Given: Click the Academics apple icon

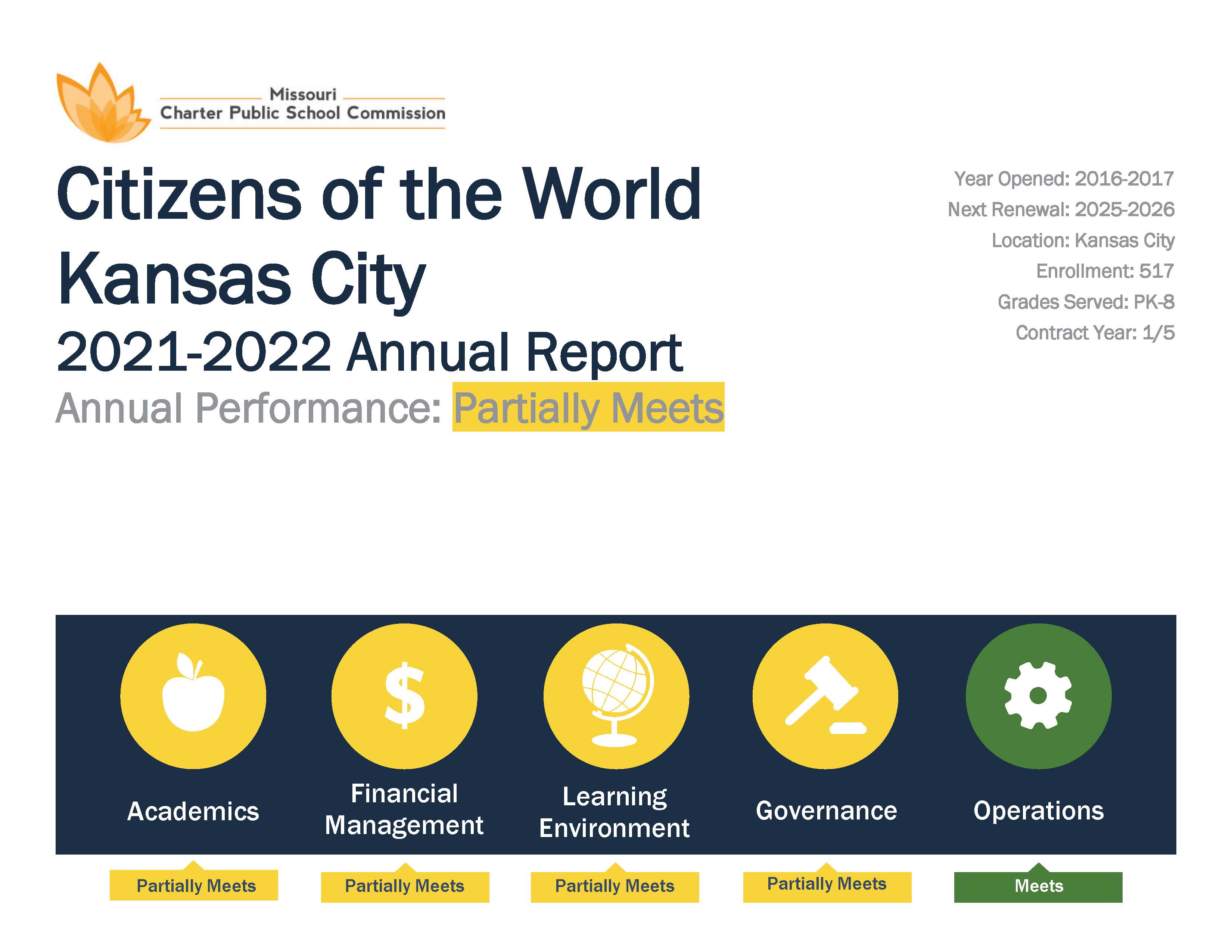Looking at the screenshot, I should click(x=193, y=696).
